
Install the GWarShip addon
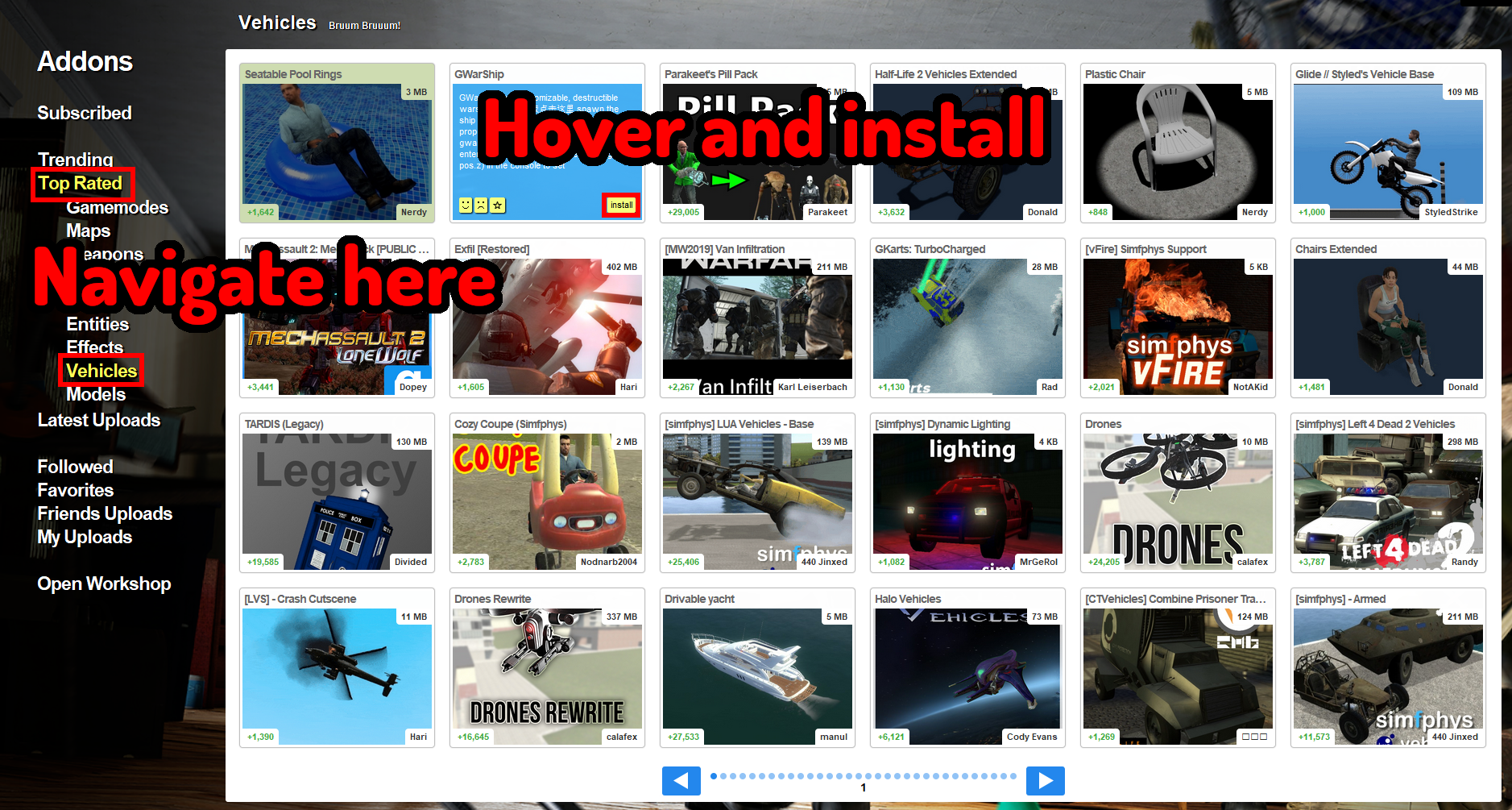pos(621,205)
